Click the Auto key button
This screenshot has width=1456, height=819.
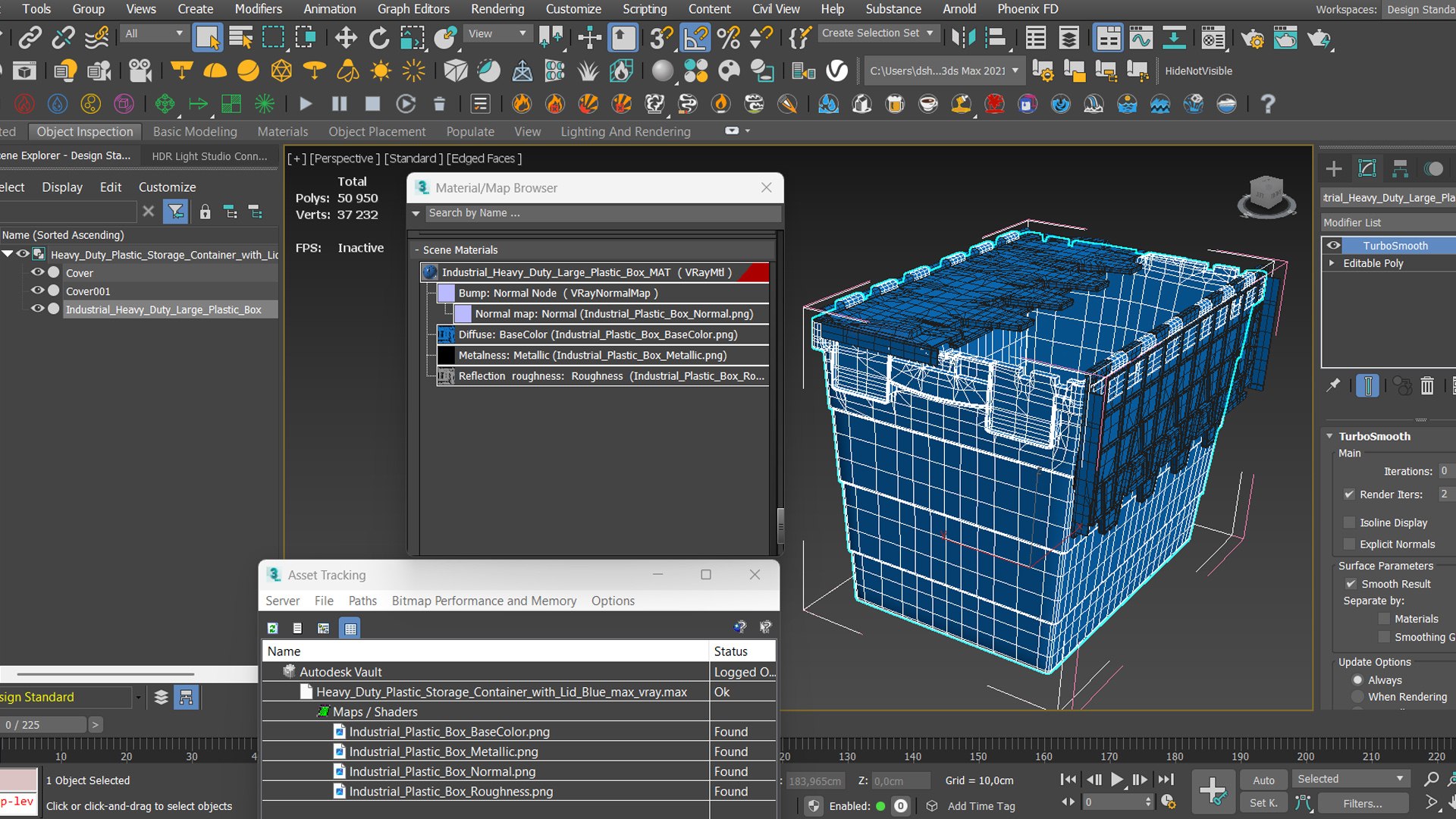click(x=1263, y=780)
